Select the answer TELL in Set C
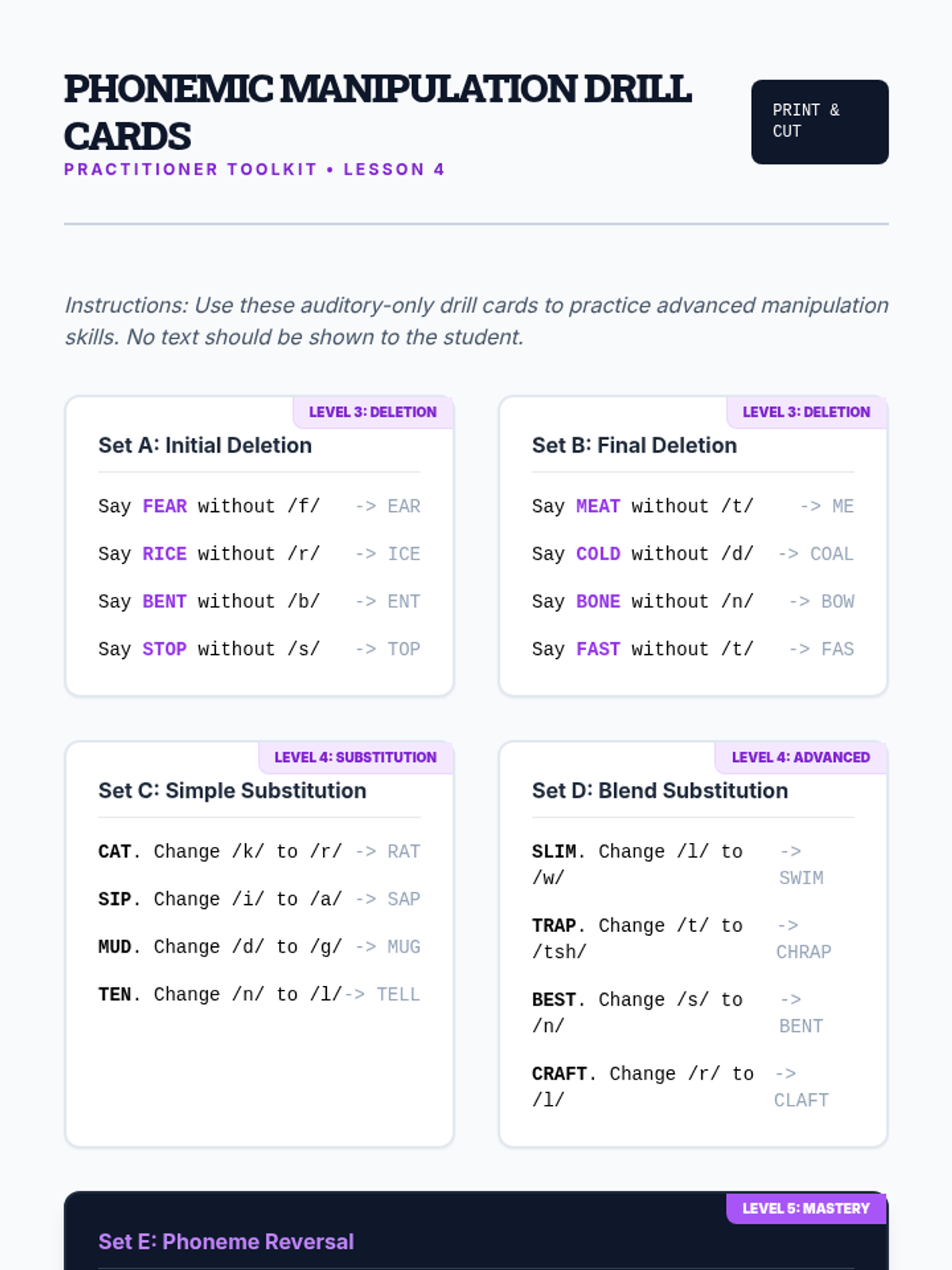This screenshot has width=952, height=1270. [x=397, y=995]
